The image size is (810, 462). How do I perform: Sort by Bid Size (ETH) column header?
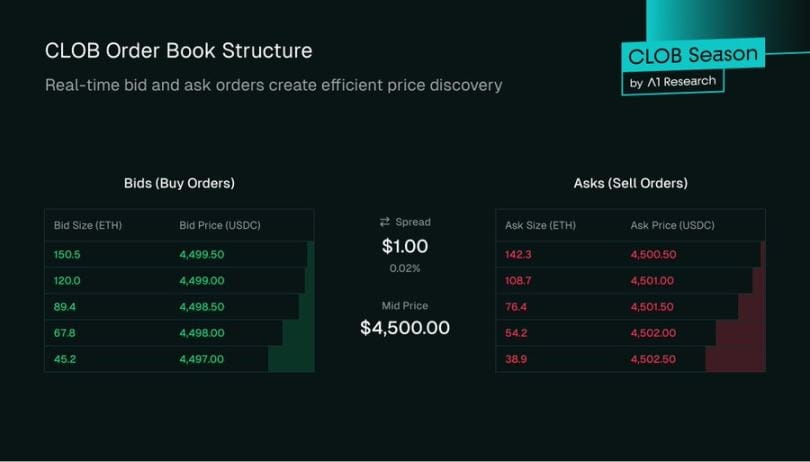[88, 225]
